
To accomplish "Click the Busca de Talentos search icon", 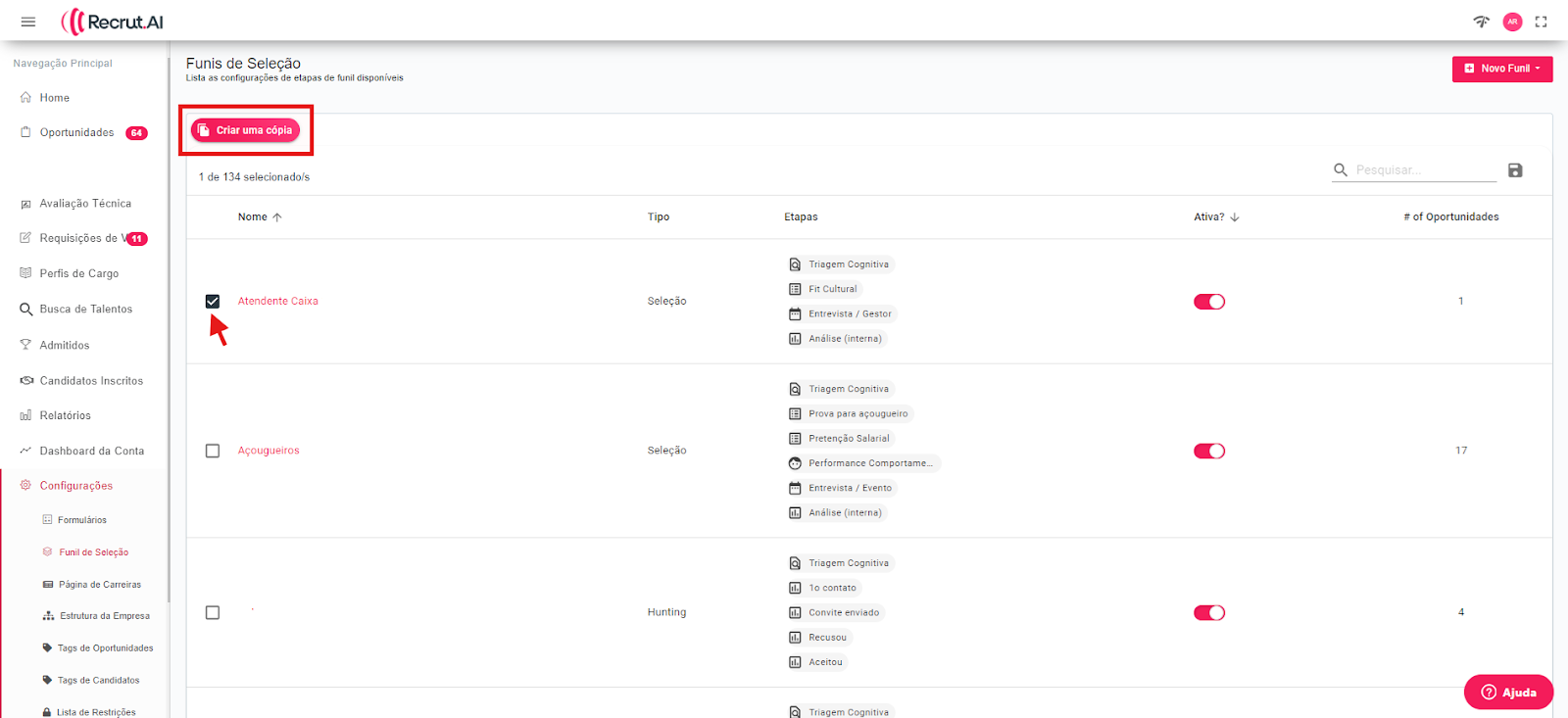I will click(x=26, y=310).
